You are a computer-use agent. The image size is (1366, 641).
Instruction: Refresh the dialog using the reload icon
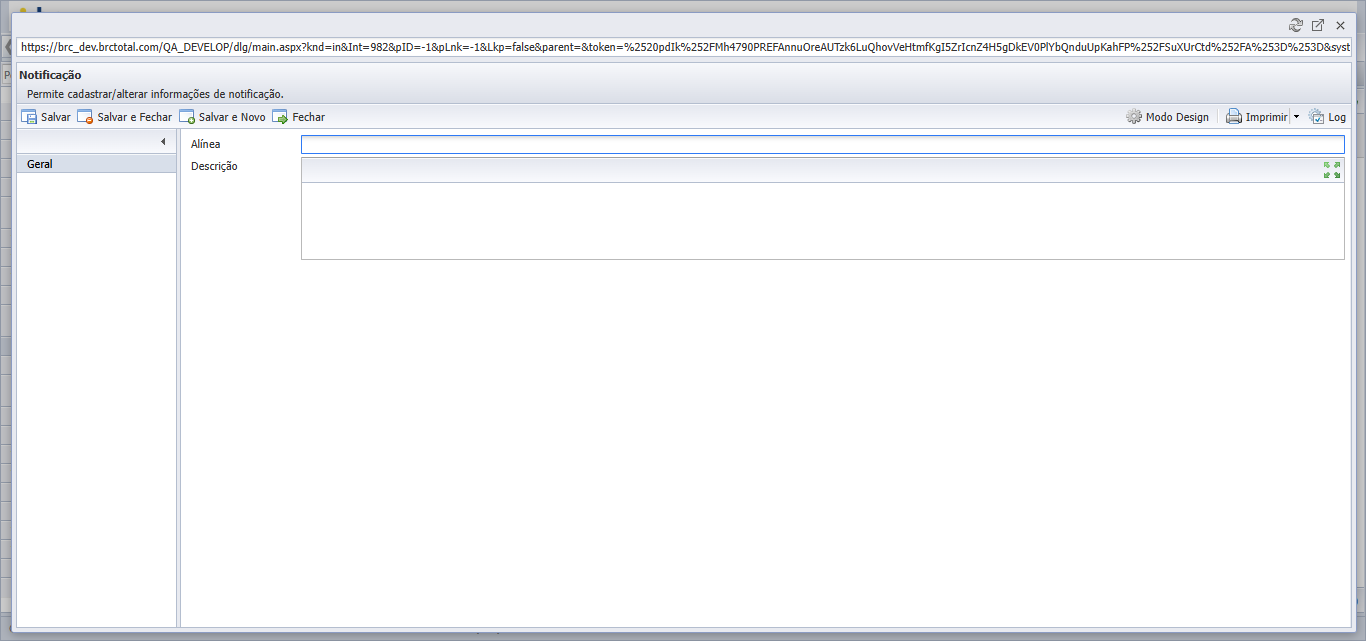pyautogui.click(x=1296, y=25)
